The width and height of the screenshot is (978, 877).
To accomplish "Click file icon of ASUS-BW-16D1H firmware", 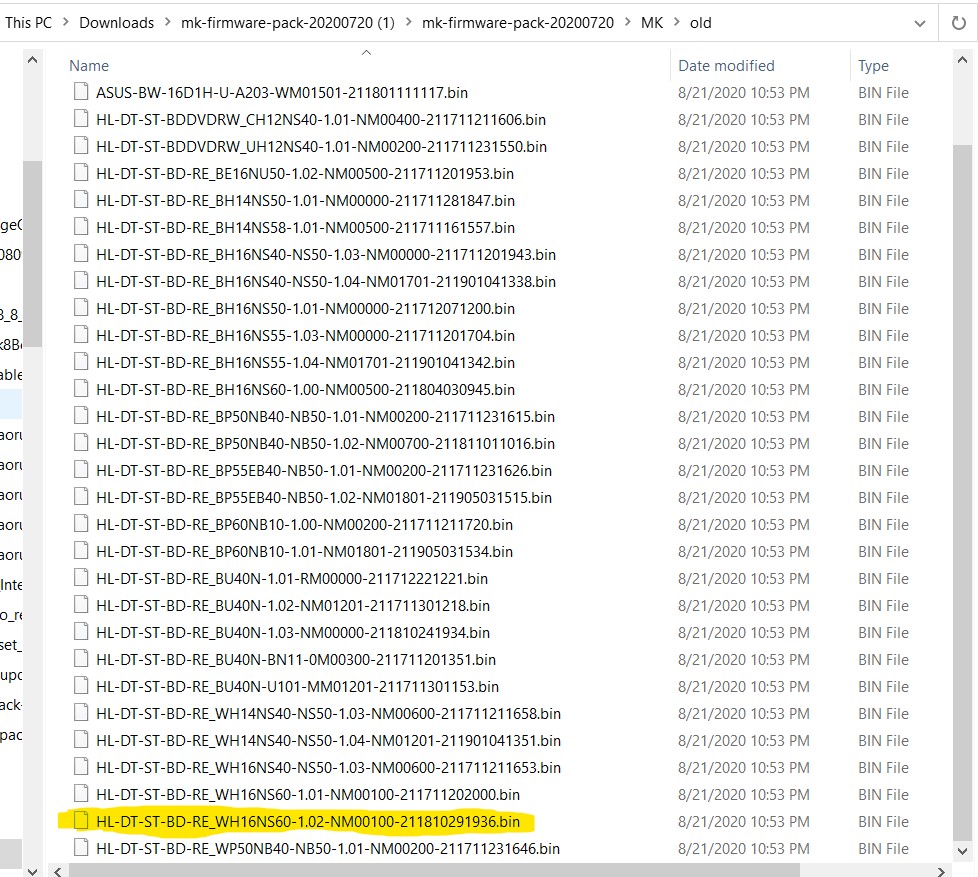I will [80, 92].
